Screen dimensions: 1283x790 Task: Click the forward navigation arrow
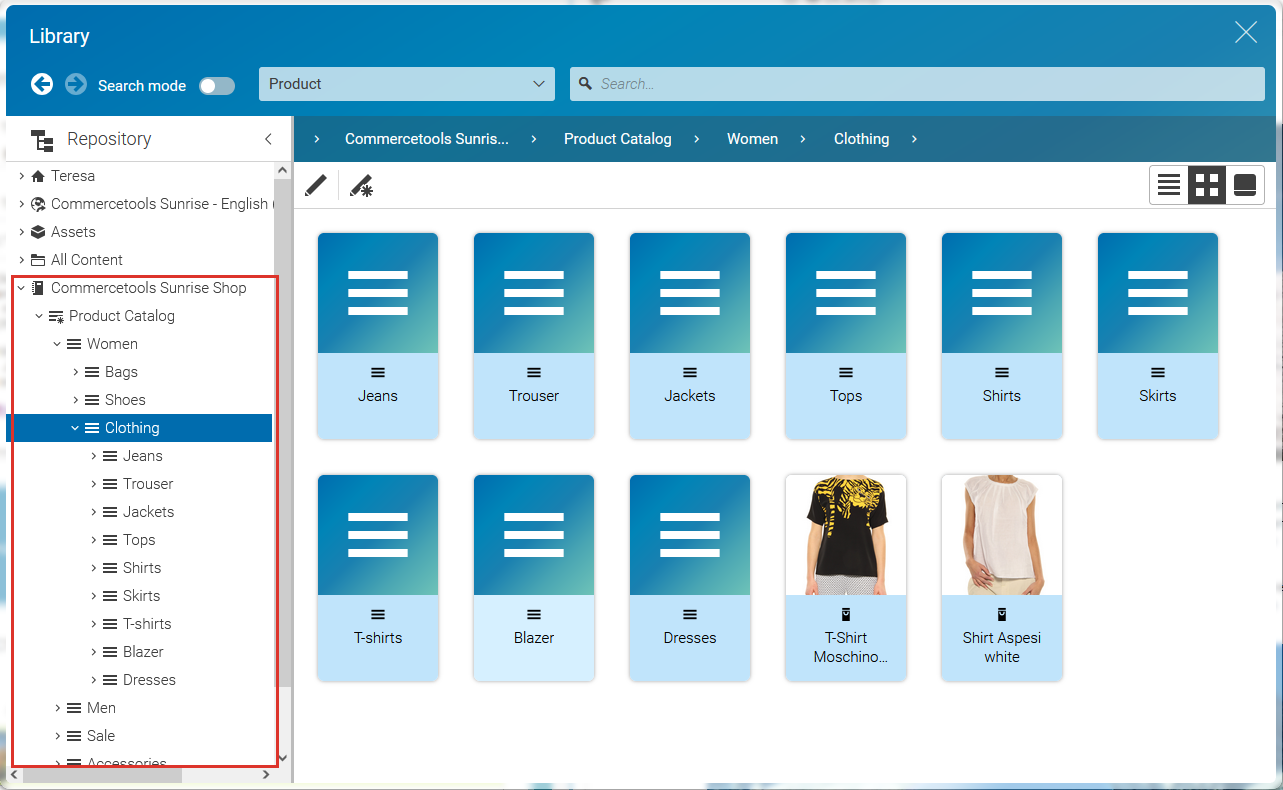pos(76,84)
